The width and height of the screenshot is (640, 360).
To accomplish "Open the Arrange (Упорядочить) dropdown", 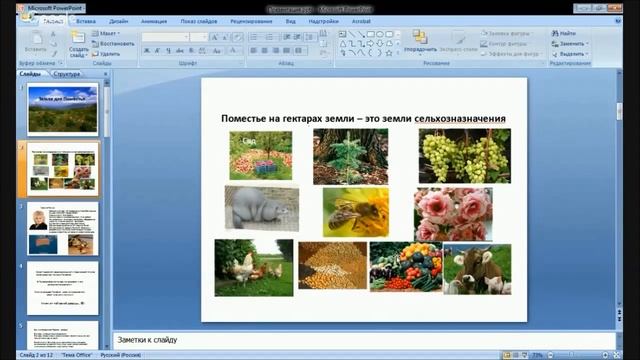I will click(420, 41).
